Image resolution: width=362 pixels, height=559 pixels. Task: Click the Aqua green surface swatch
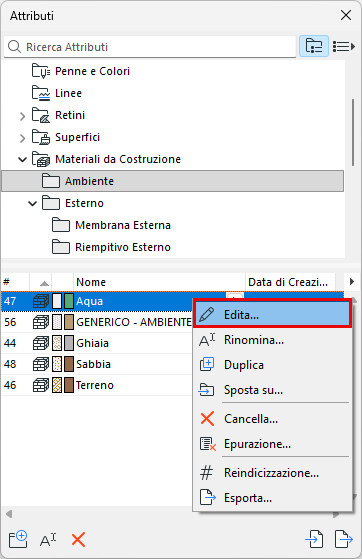pyautogui.click(x=69, y=301)
